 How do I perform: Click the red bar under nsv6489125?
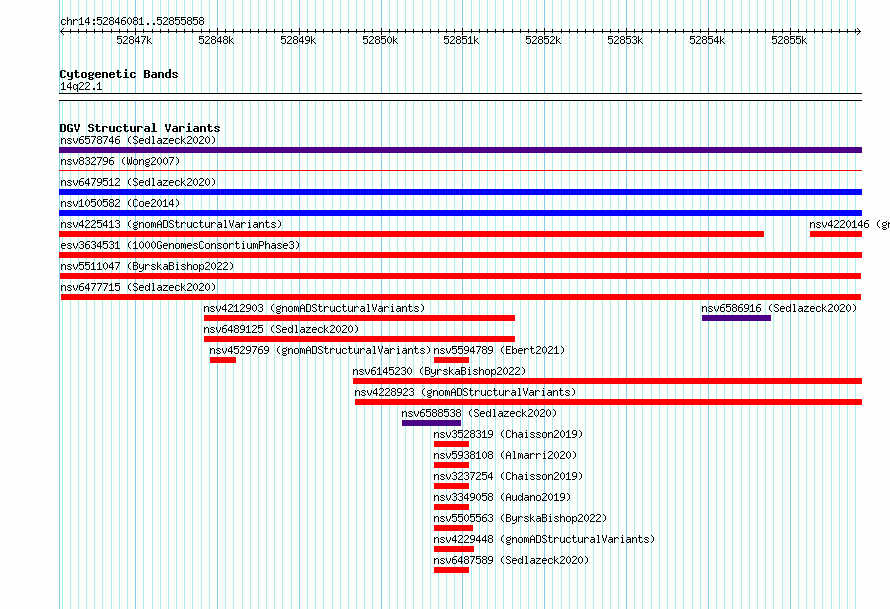(x=359, y=339)
